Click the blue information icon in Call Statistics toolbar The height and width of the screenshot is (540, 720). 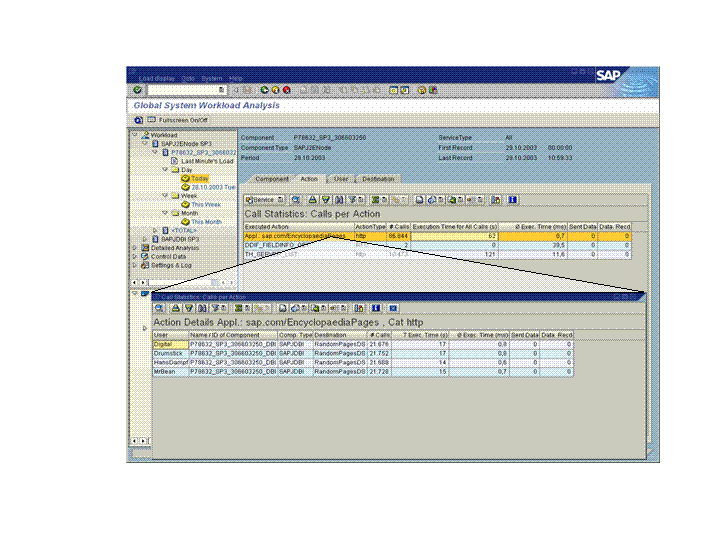[512, 200]
